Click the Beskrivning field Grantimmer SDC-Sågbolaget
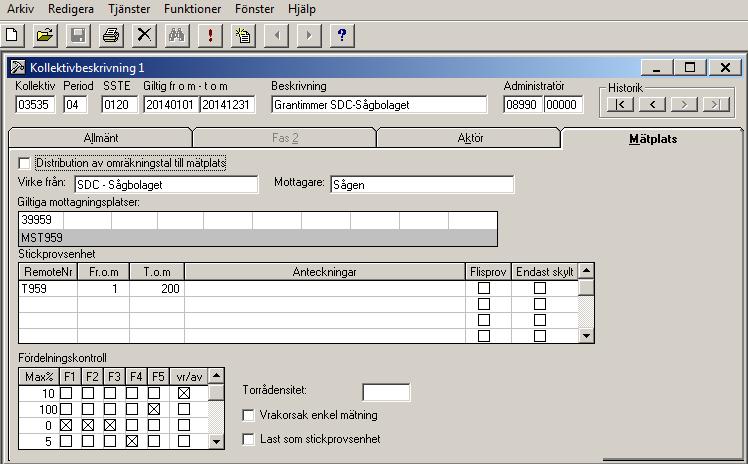This screenshot has height=464, width=748. coord(379,104)
